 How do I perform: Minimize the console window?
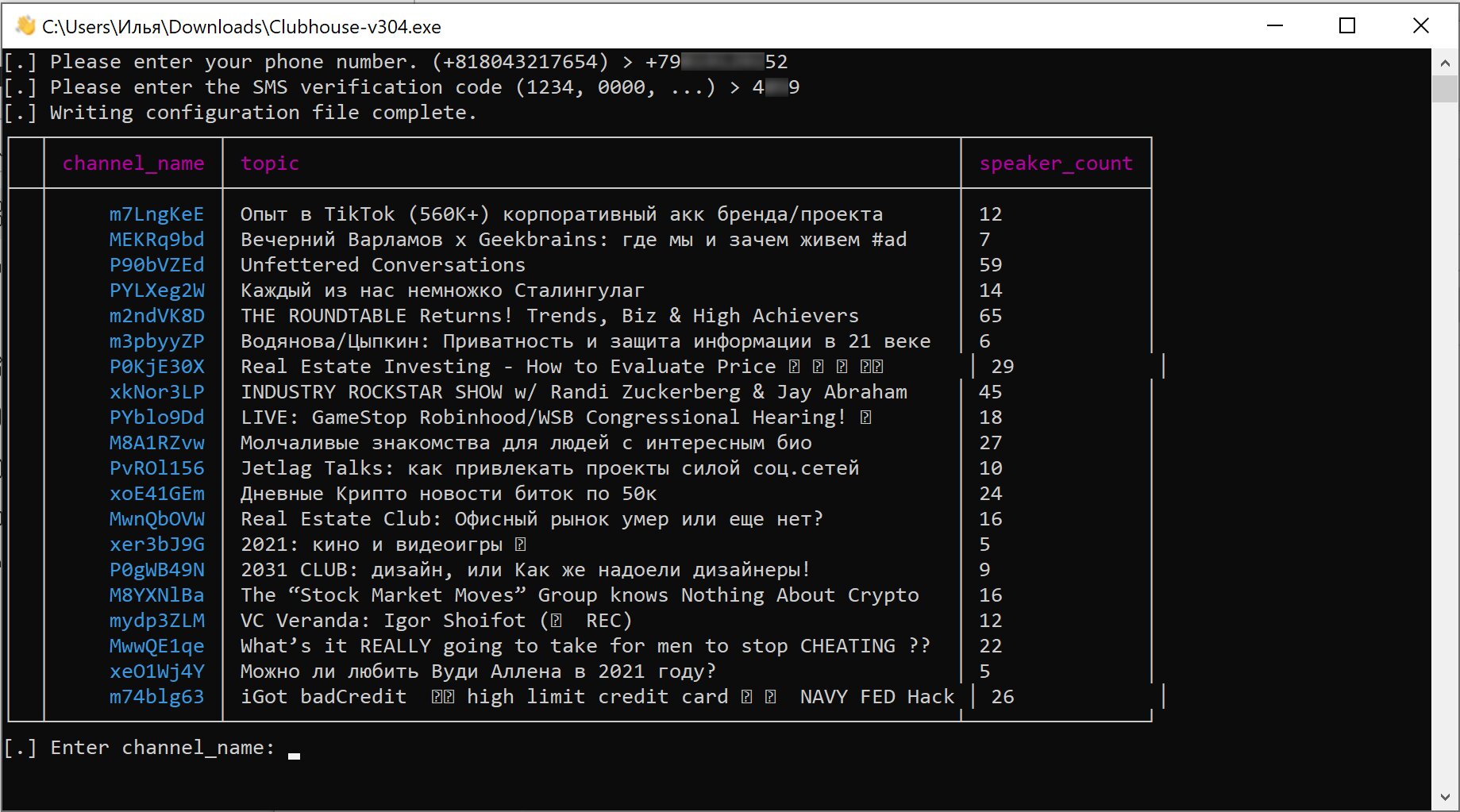pos(1275,25)
